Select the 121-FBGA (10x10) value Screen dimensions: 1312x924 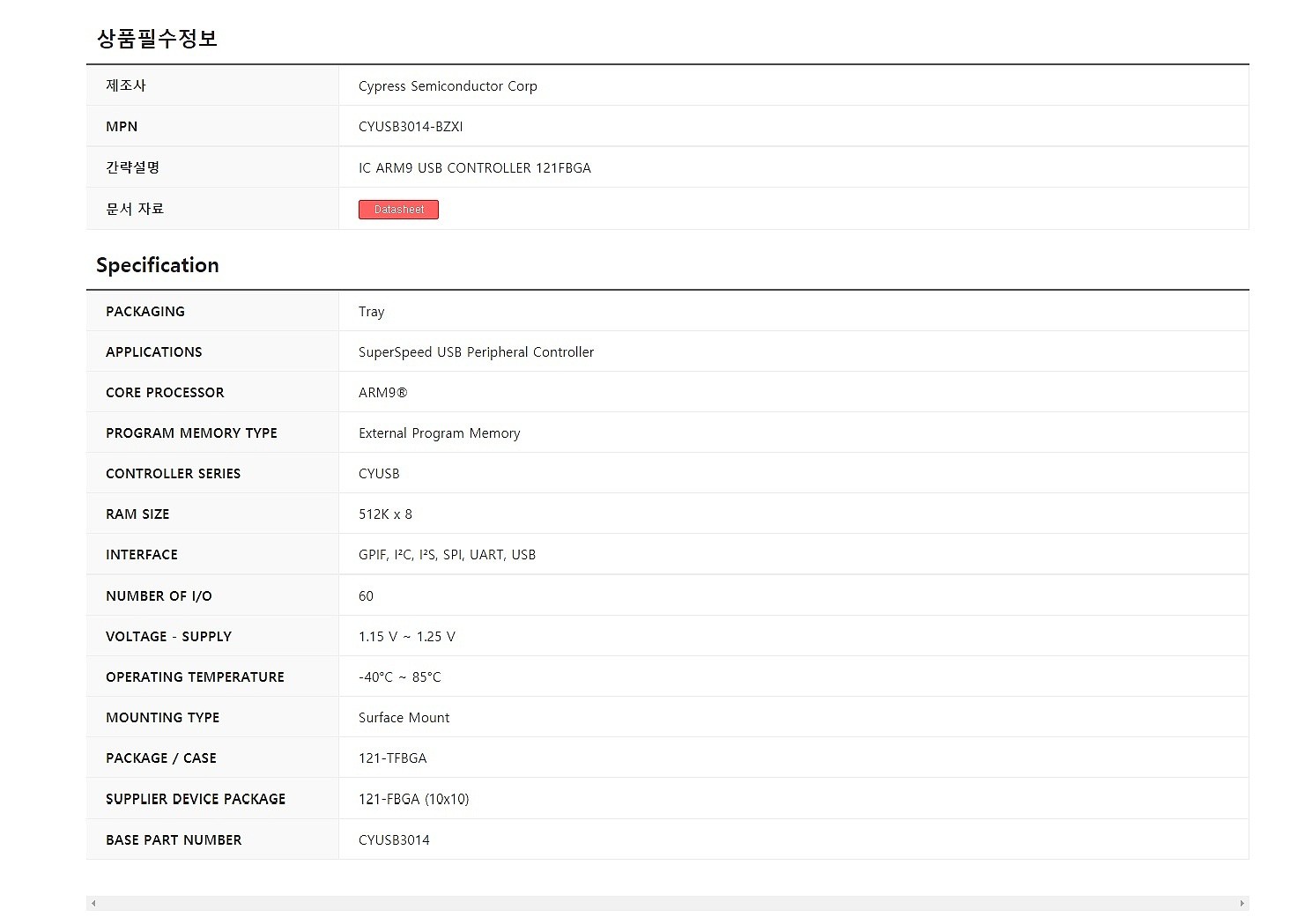pos(414,800)
